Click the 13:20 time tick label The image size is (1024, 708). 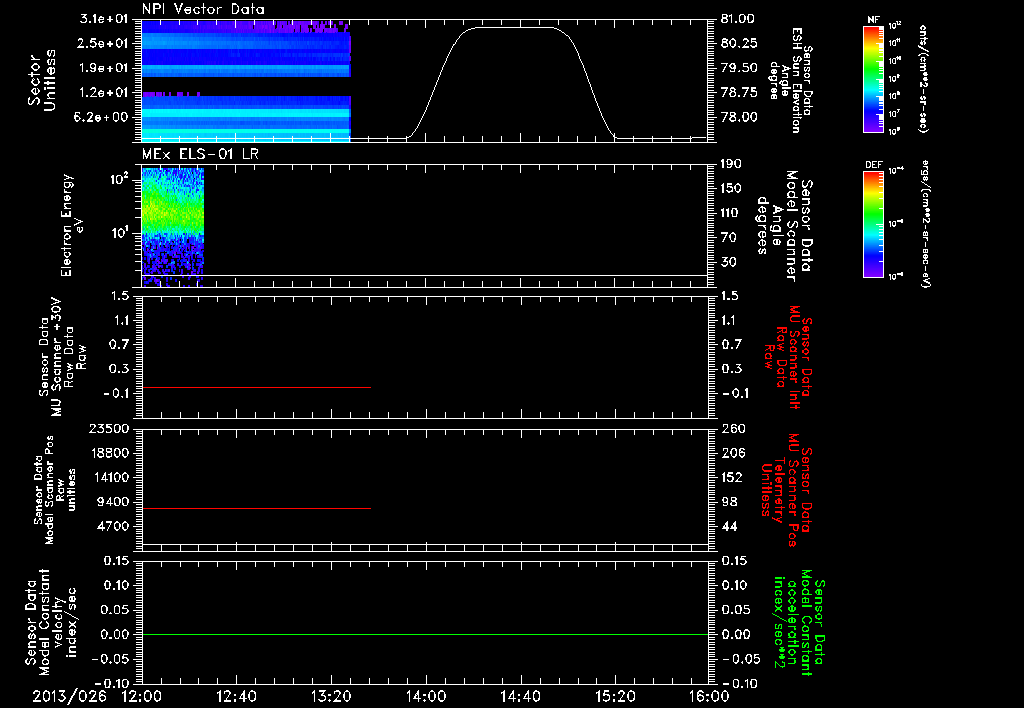[331, 696]
